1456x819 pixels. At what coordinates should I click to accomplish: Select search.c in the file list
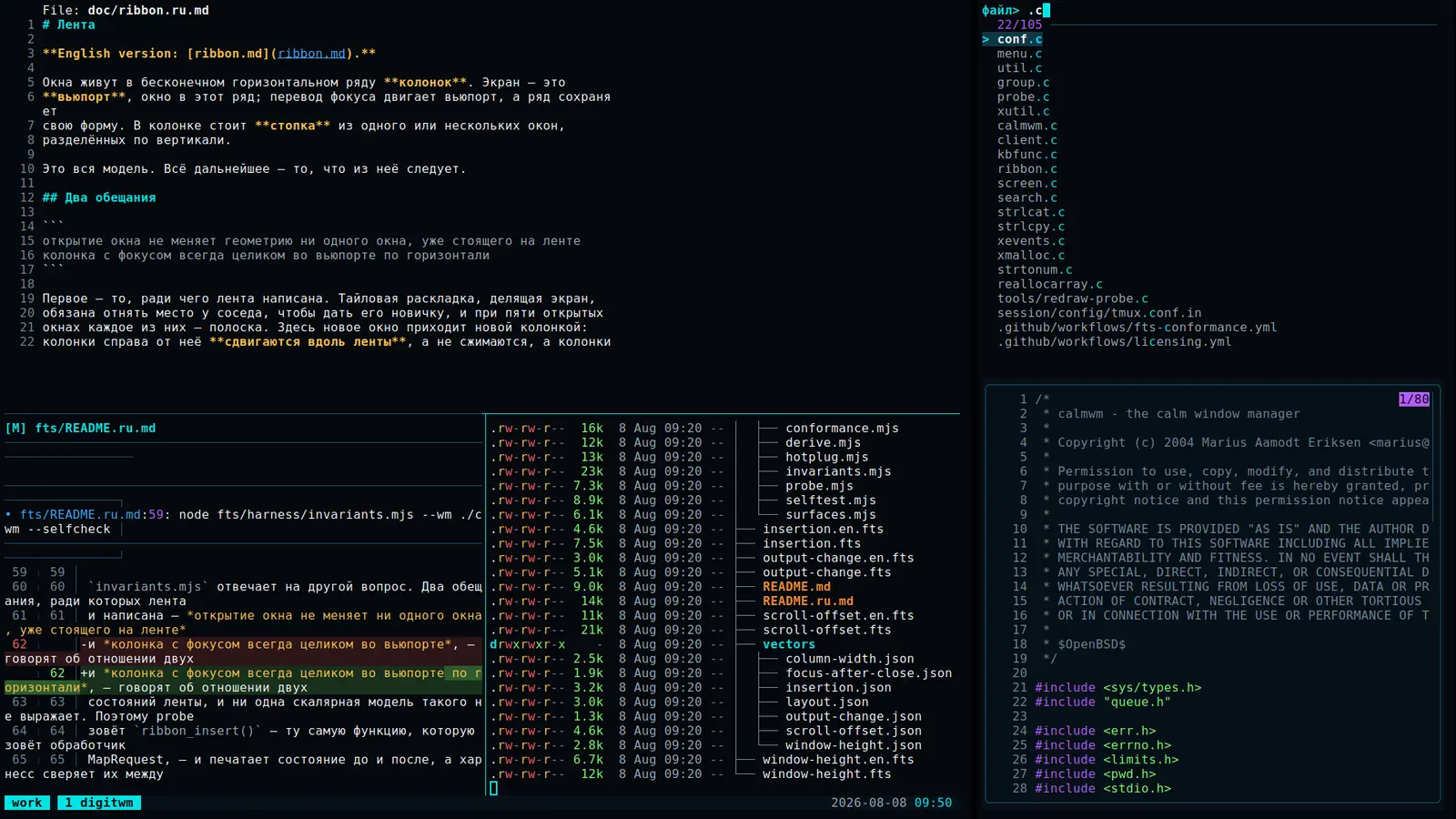pyautogui.click(x=1027, y=198)
